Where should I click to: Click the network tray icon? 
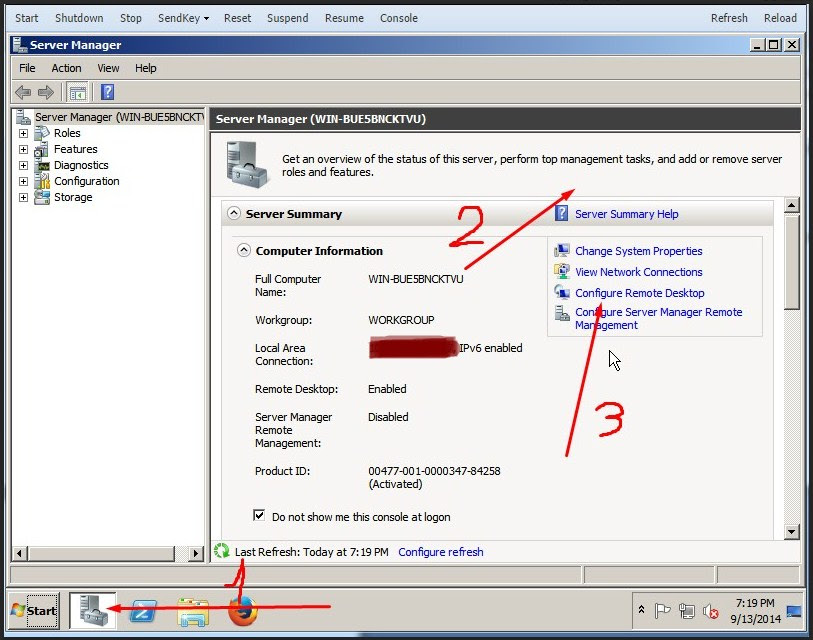(x=687, y=611)
